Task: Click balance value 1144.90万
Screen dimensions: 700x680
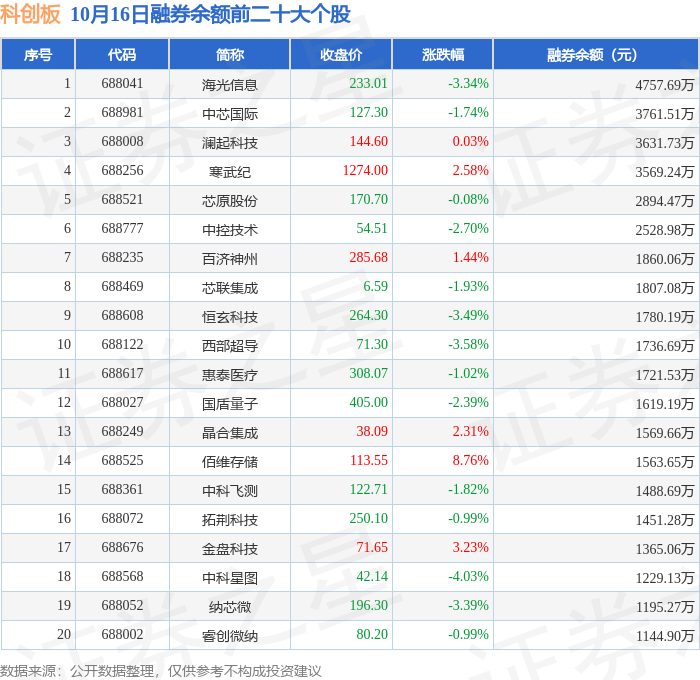Action: 665,636
